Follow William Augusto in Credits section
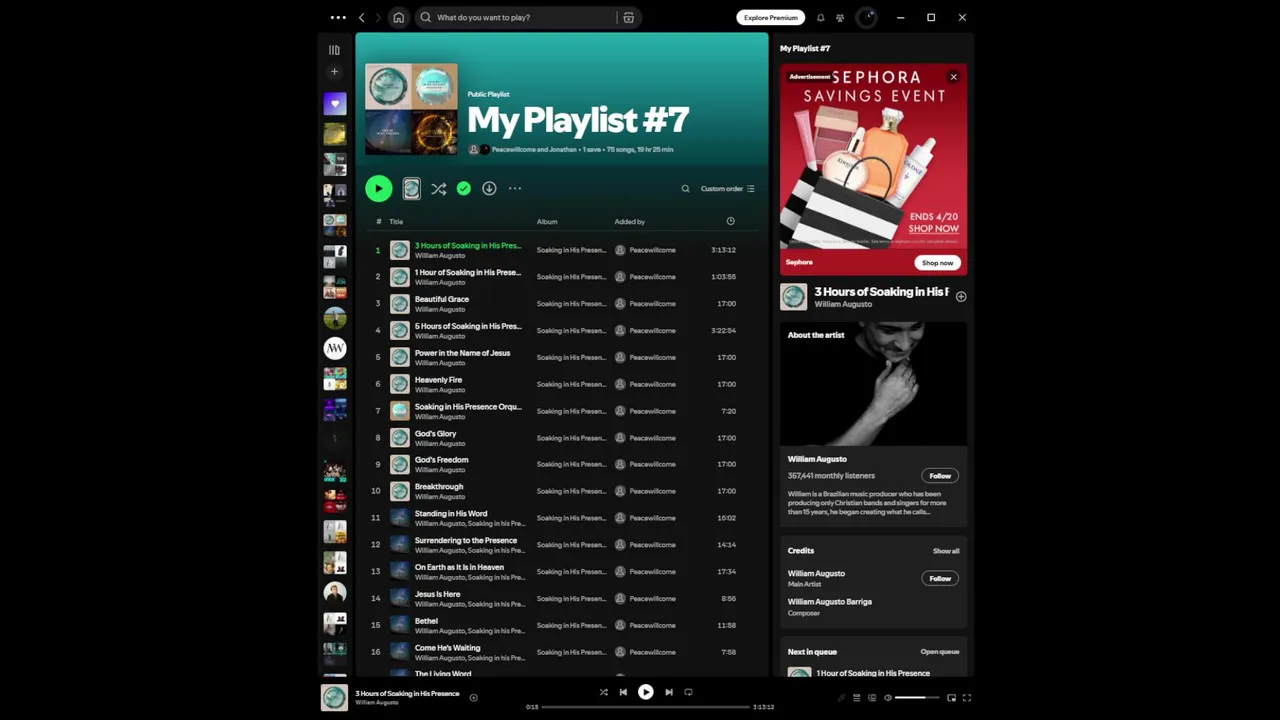This screenshot has height=720, width=1280. [x=940, y=578]
